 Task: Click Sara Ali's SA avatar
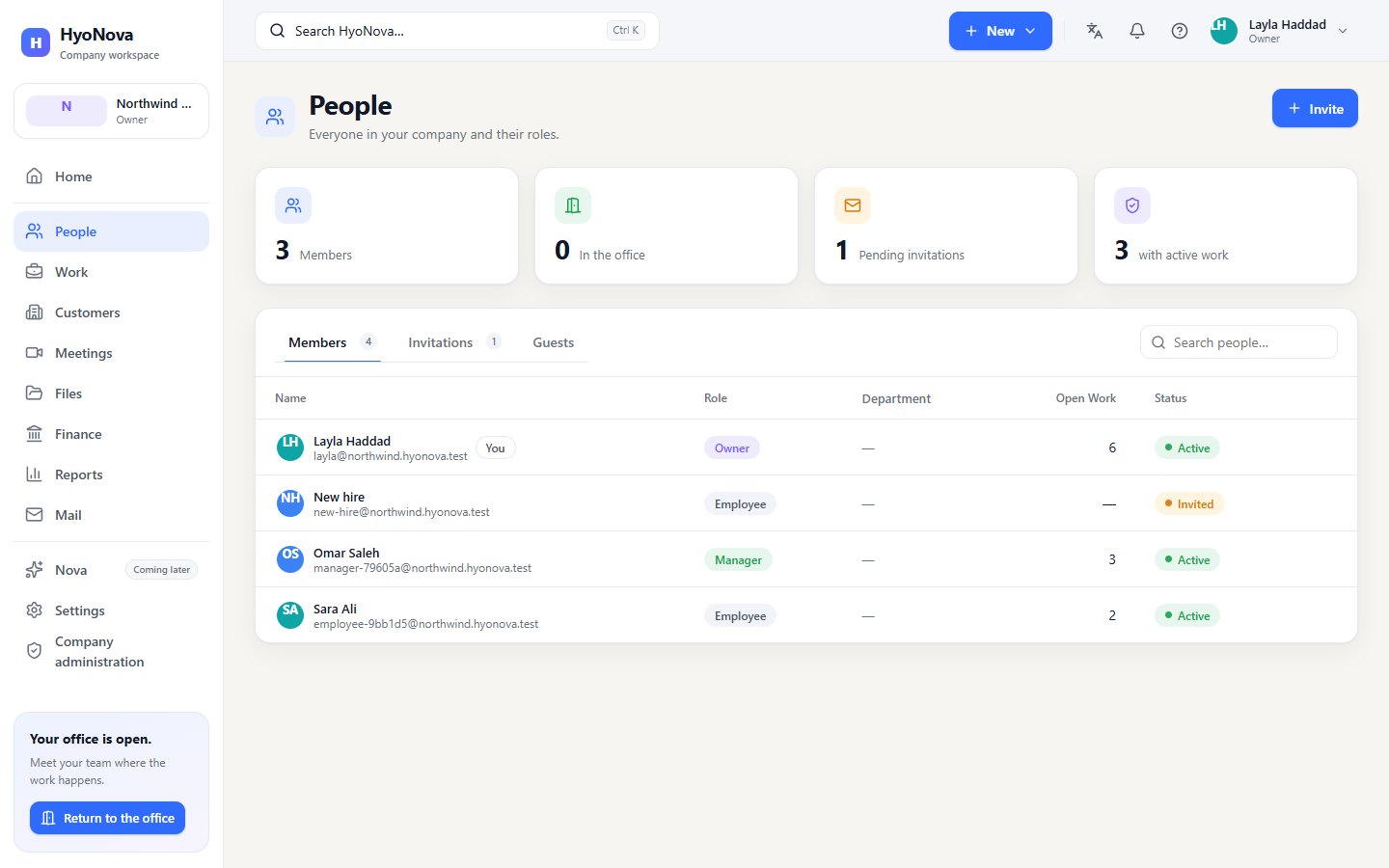pos(290,615)
